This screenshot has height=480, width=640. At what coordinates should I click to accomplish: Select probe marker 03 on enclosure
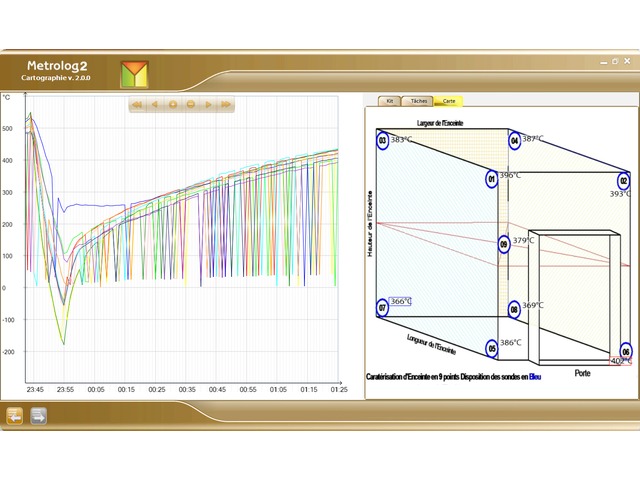pyautogui.click(x=382, y=141)
